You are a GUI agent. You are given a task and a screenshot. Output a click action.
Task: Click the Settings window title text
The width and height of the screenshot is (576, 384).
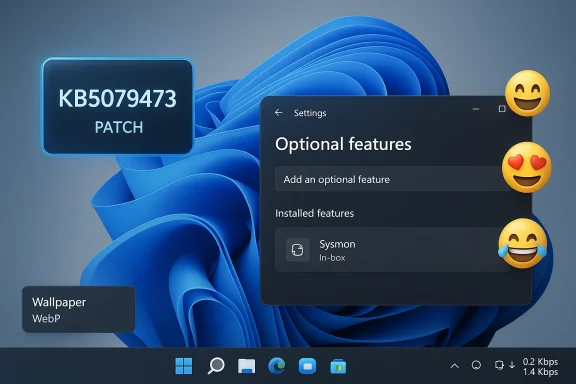pos(310,113)
